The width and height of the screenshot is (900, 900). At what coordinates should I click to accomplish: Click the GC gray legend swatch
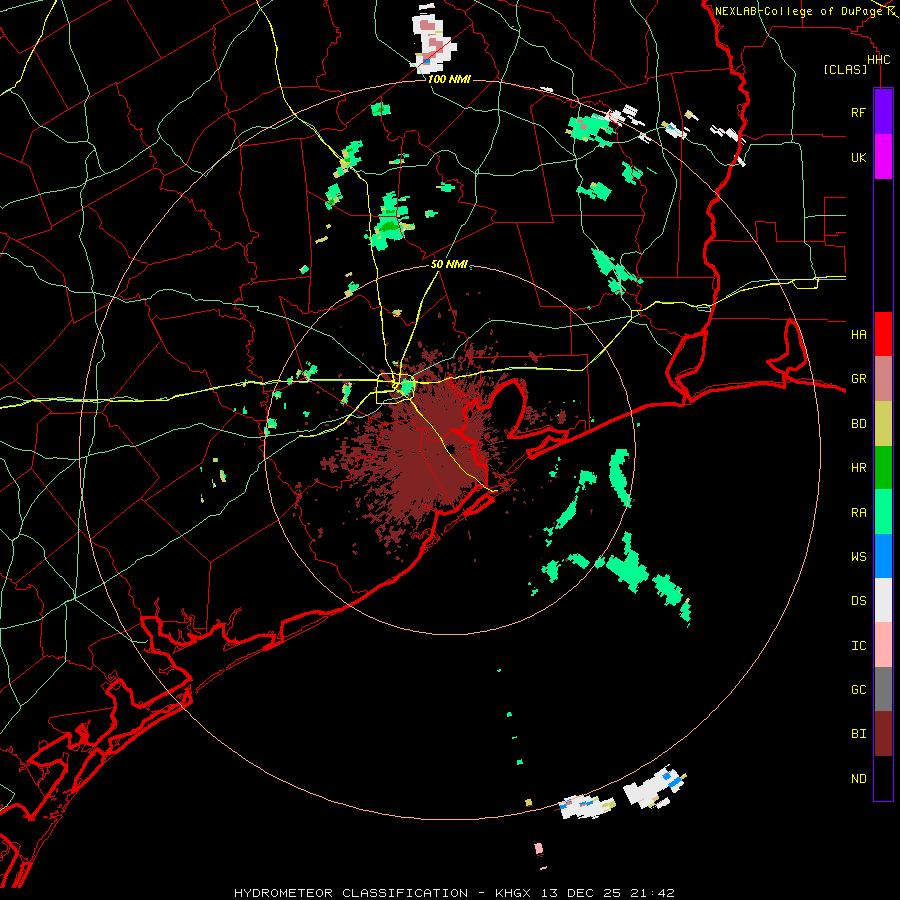click(x=883, y=689)
